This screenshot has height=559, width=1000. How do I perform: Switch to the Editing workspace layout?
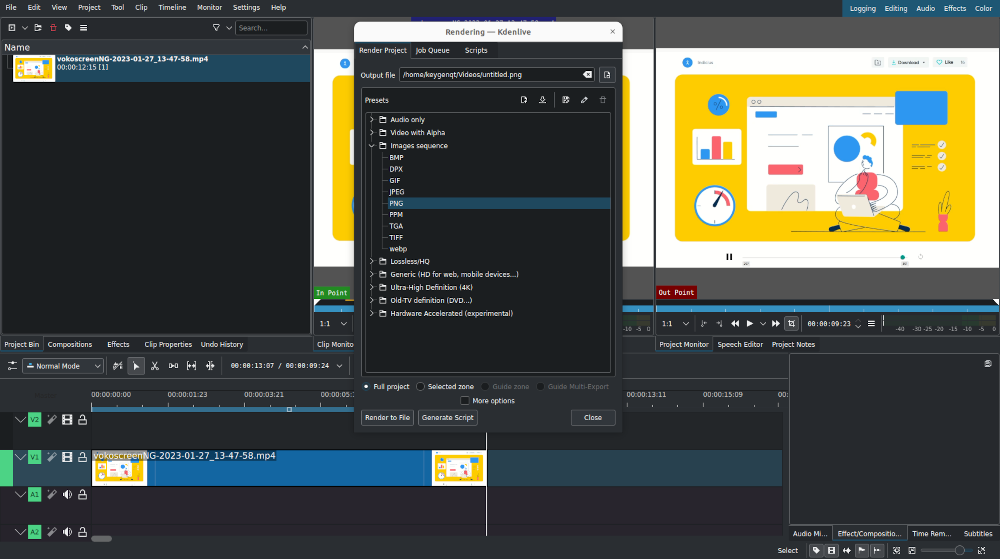point(895,8)
